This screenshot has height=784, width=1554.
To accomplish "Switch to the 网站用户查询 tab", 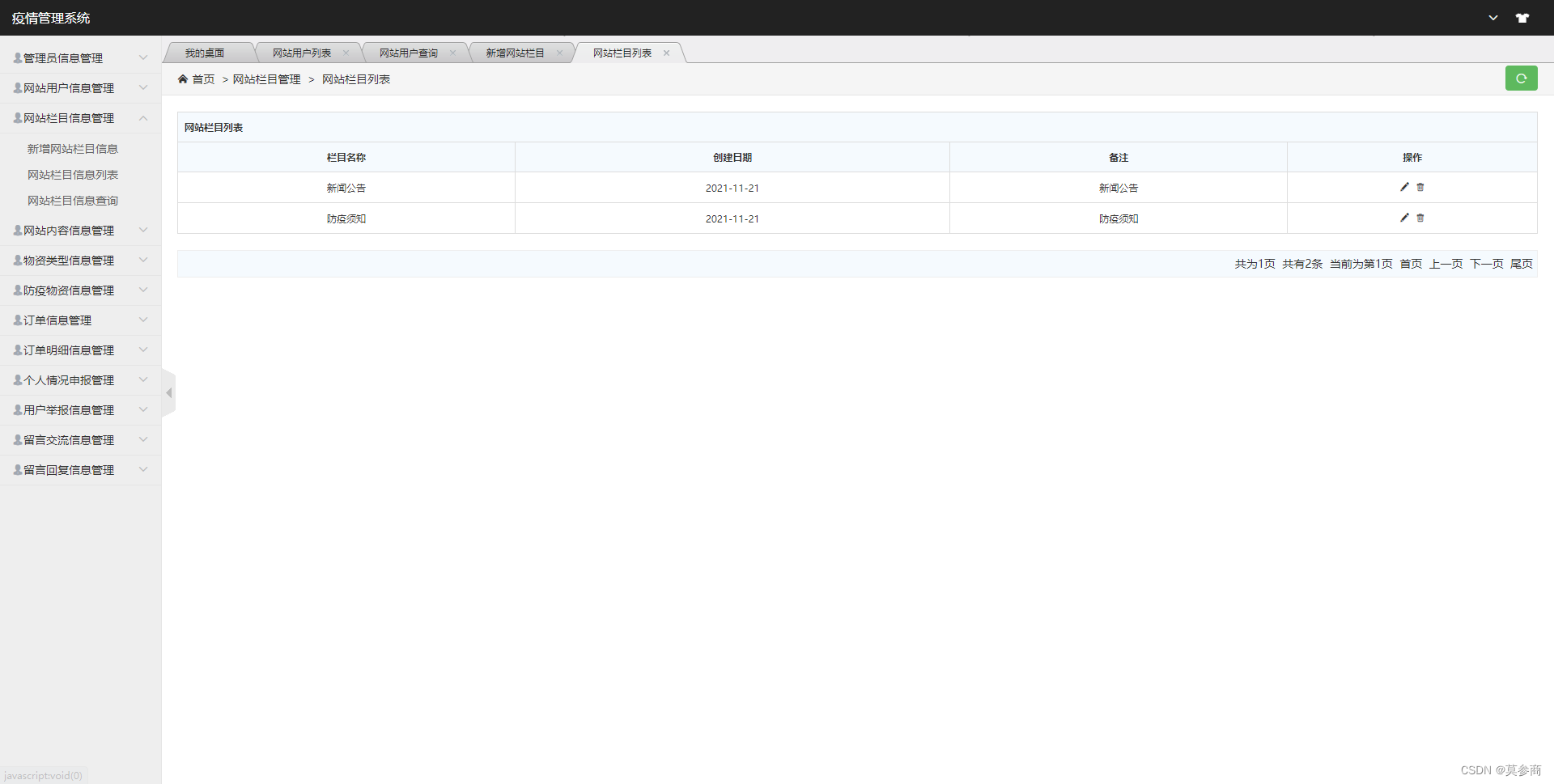I will [x=409, y=53].
